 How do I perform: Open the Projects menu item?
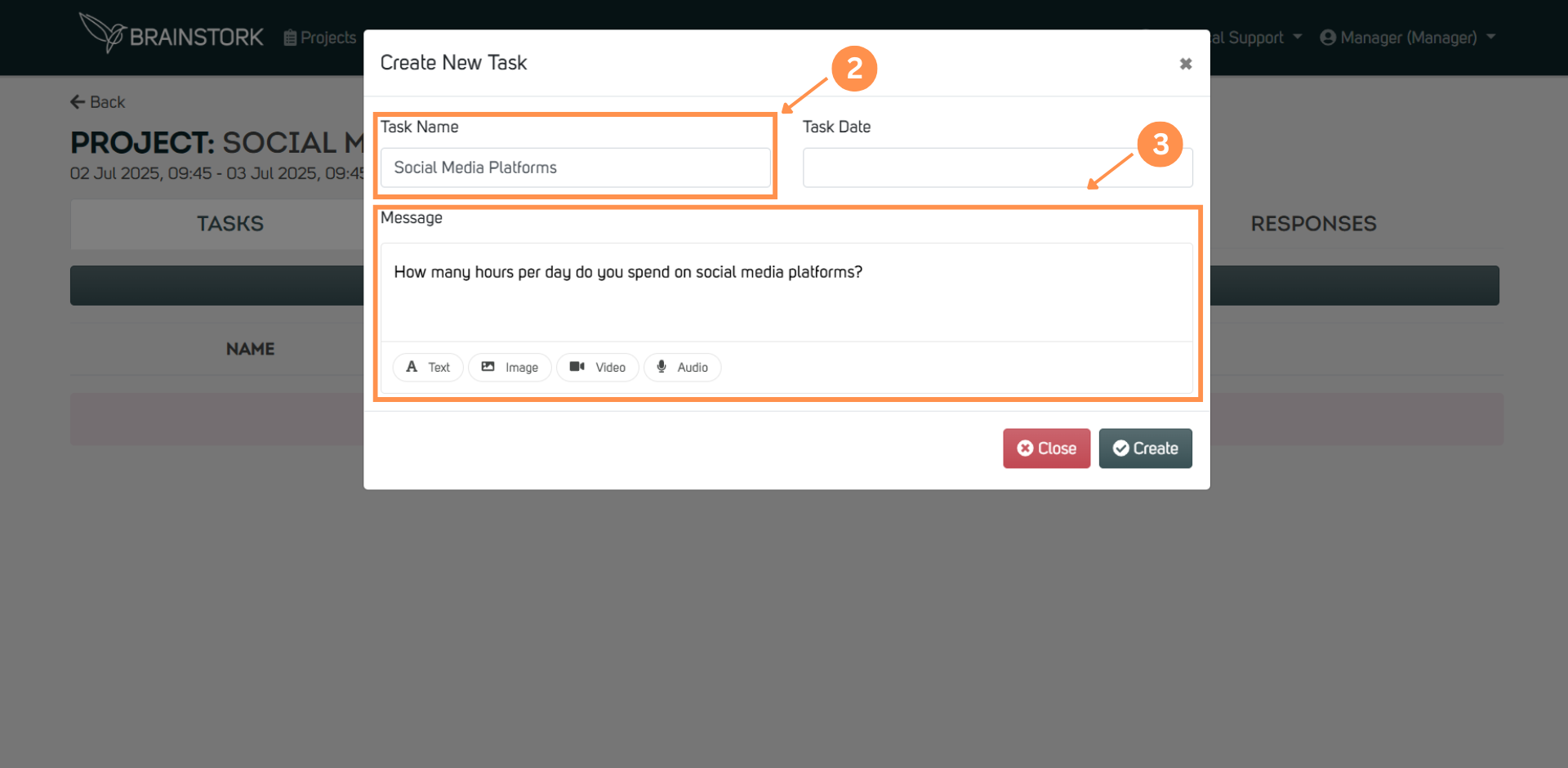(321, 38)
